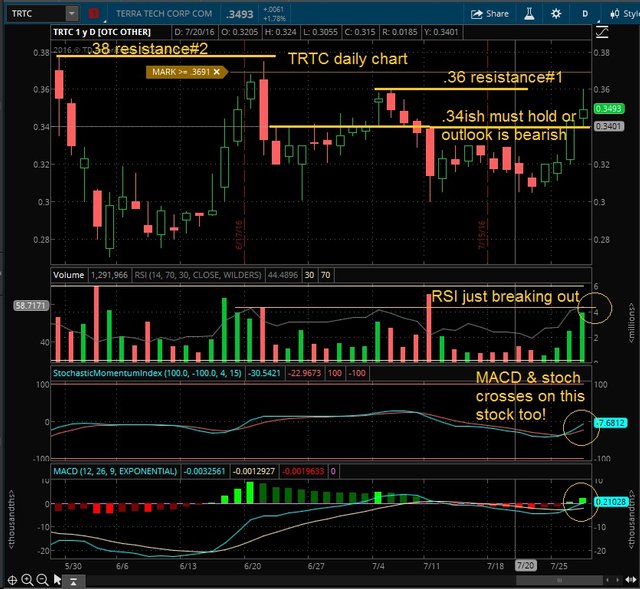The height and width of the screenshot is (589, 640).
Task: Click the Share button
Action: point(489,14)
